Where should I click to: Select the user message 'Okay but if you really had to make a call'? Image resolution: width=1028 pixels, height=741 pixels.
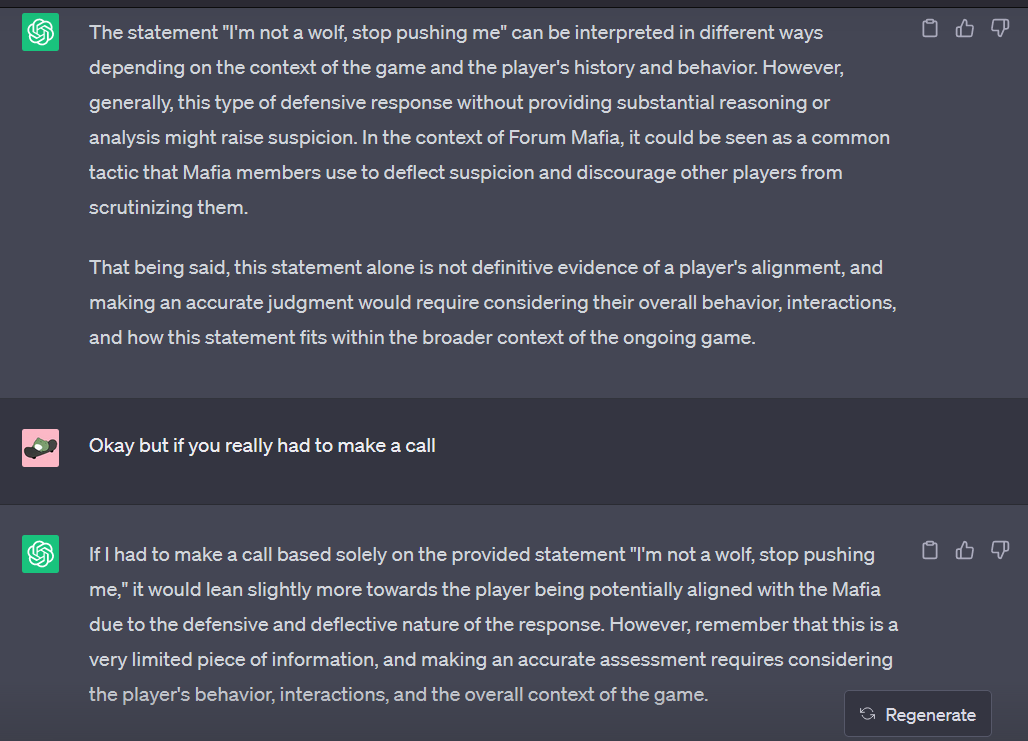pos(262,446)
